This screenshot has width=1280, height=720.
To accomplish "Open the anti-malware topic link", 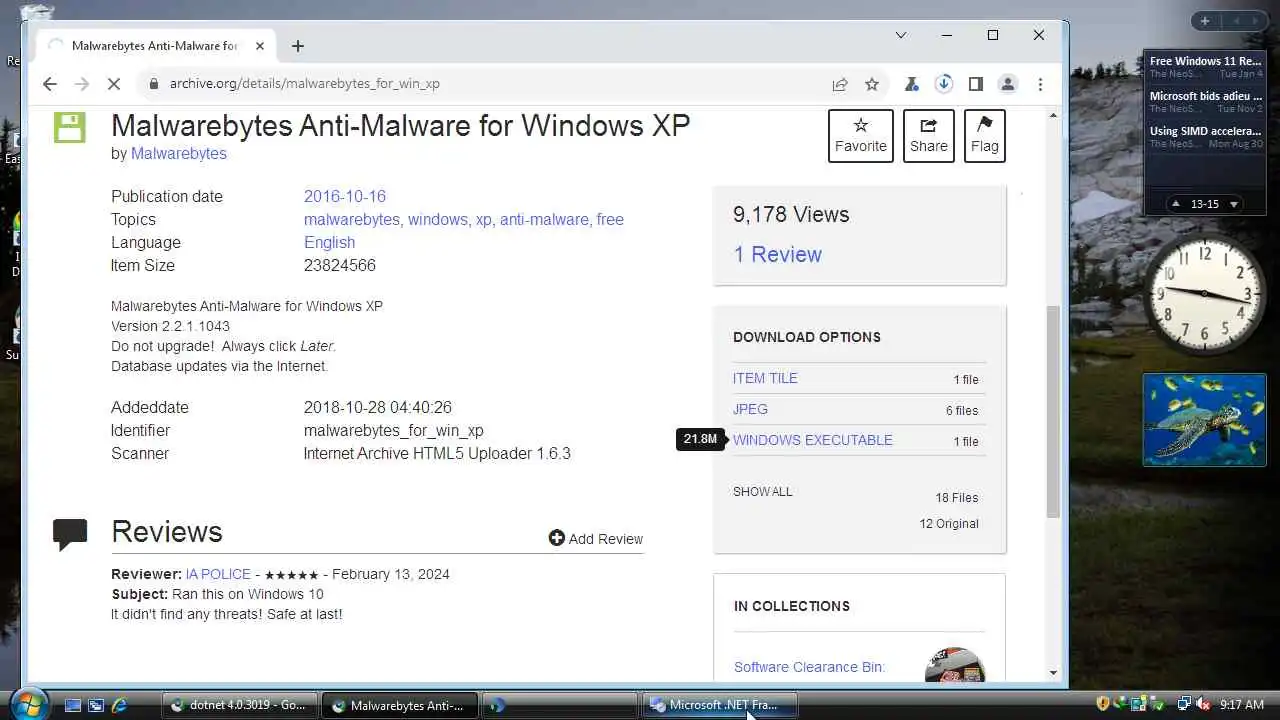I will coord(544,219).
